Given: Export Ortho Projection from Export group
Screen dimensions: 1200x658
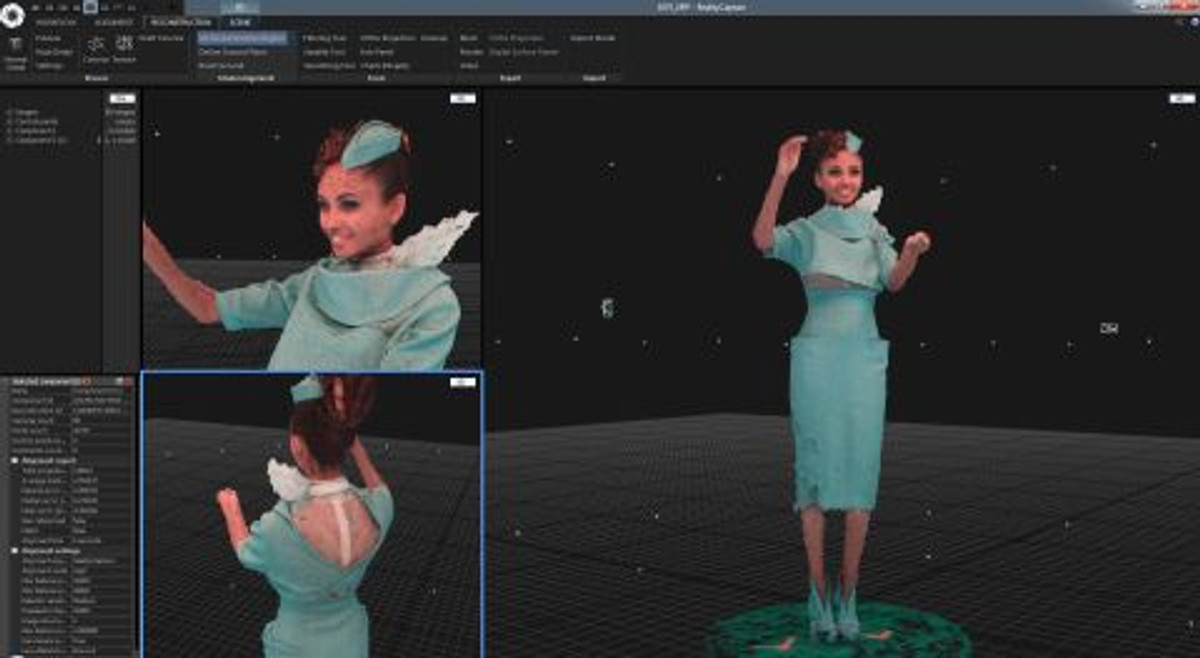Looking at the screenshot, I should tap(518, 38).
